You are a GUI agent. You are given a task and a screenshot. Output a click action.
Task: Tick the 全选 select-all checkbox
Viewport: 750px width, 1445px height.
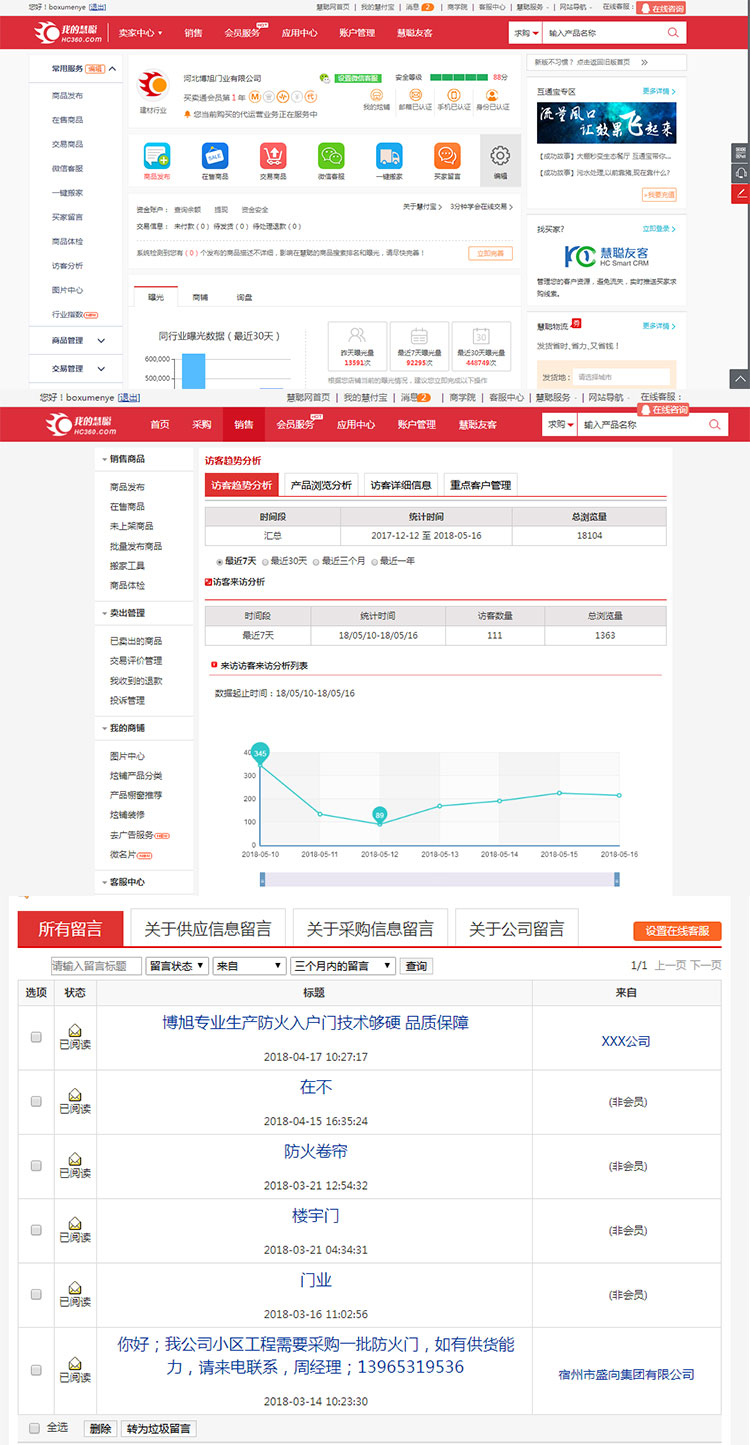35,1428
